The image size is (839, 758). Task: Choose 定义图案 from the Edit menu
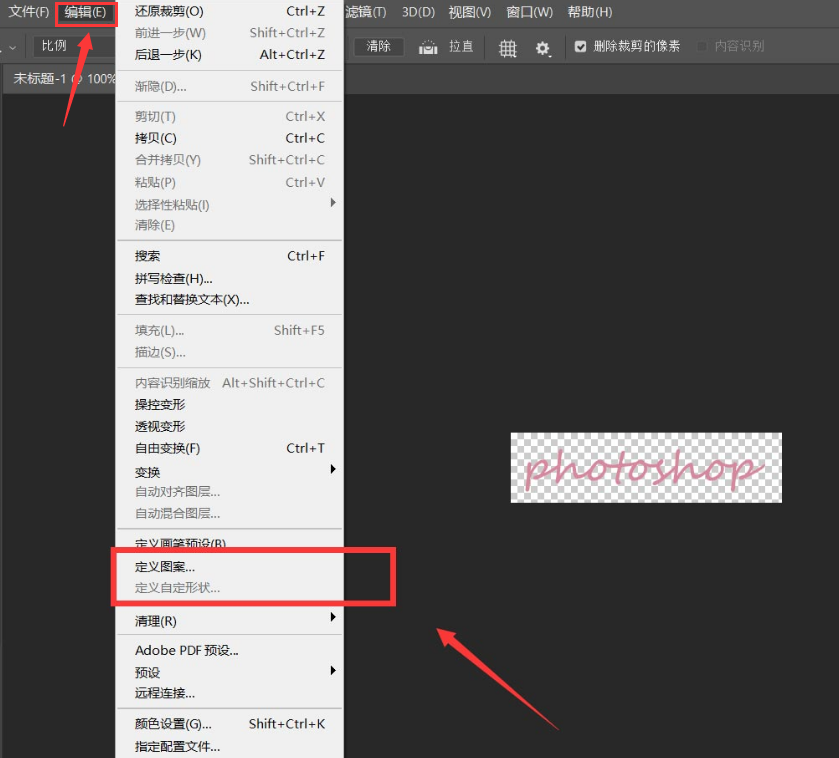(x=161, y=568)
